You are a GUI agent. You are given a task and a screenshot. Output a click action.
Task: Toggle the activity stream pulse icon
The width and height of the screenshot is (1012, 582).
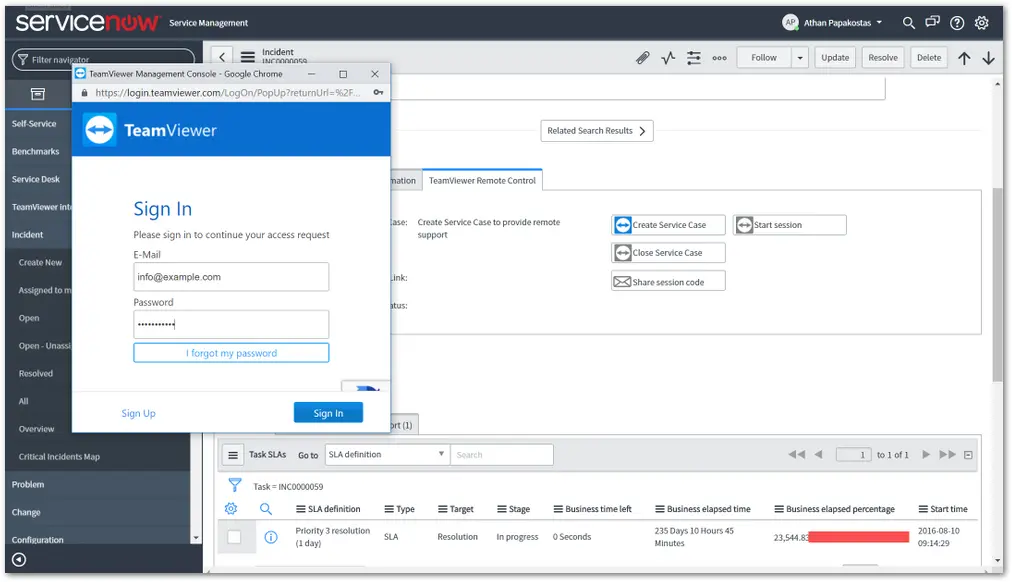click(668, 58)
